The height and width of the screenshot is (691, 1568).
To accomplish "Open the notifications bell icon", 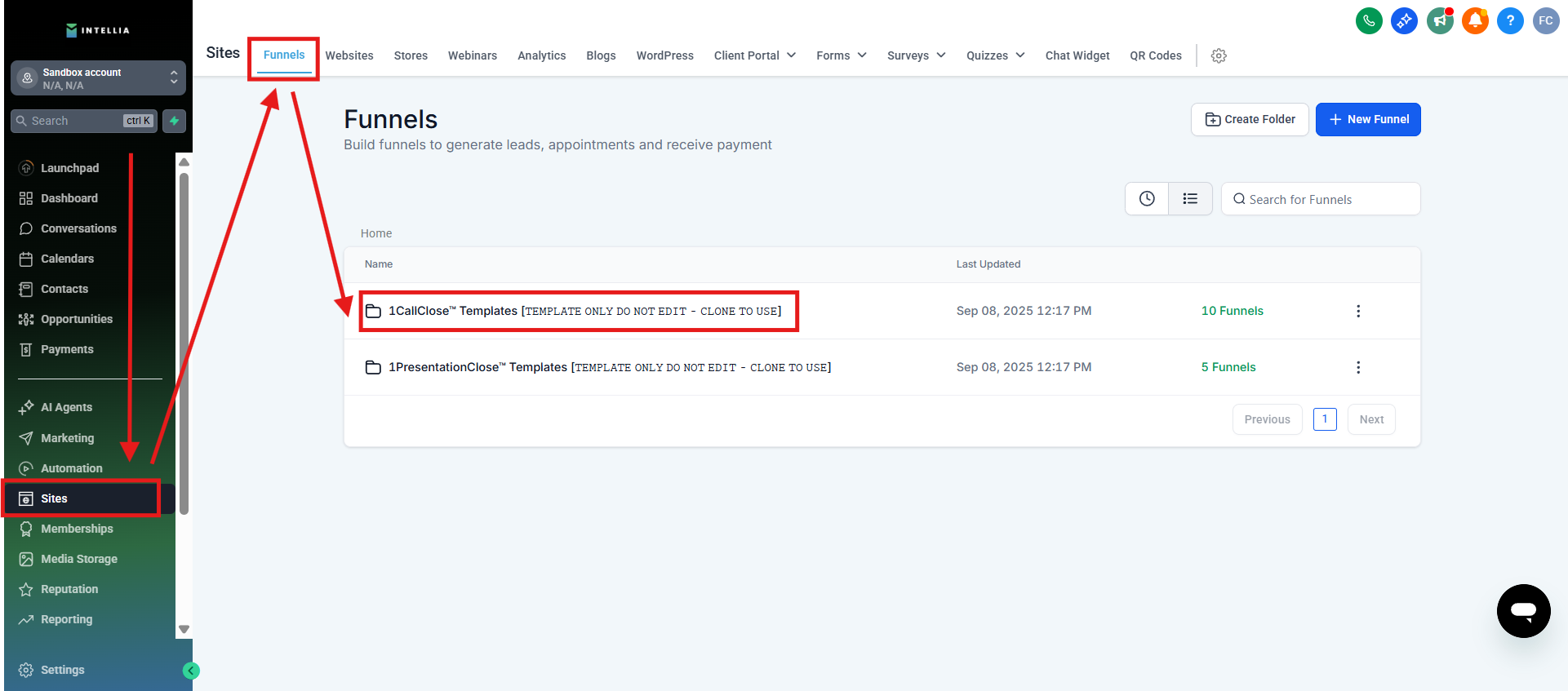I will click(x=1475, y=21).
